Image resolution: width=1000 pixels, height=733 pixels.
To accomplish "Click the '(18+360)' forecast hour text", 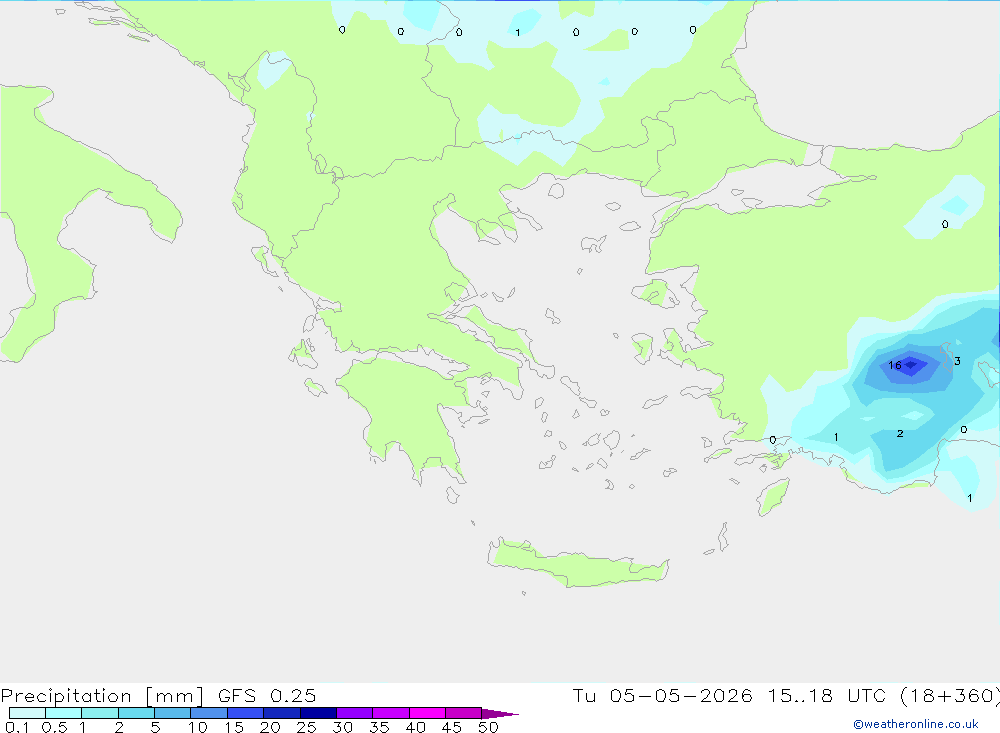I will pyautogui.click(x=950, y=695).
